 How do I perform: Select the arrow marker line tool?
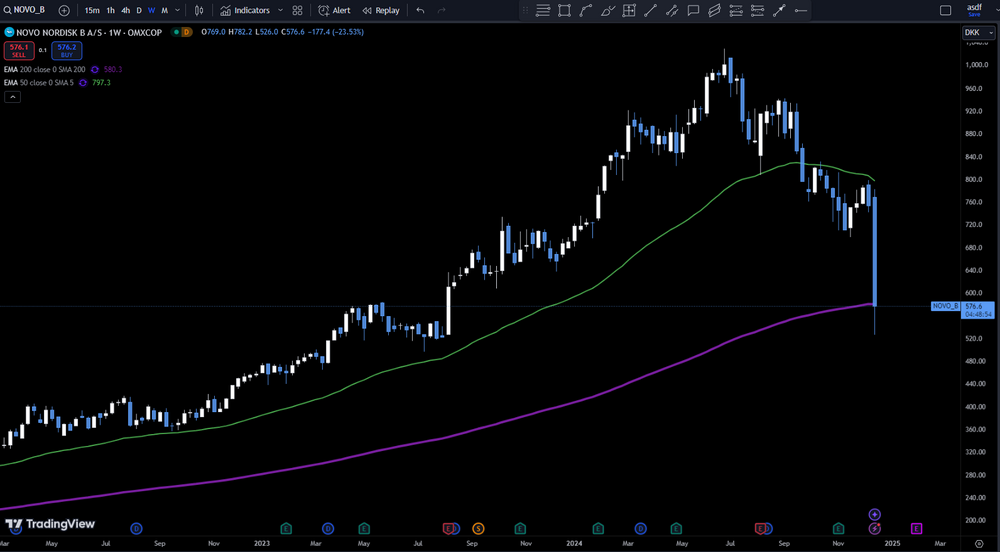779,10
